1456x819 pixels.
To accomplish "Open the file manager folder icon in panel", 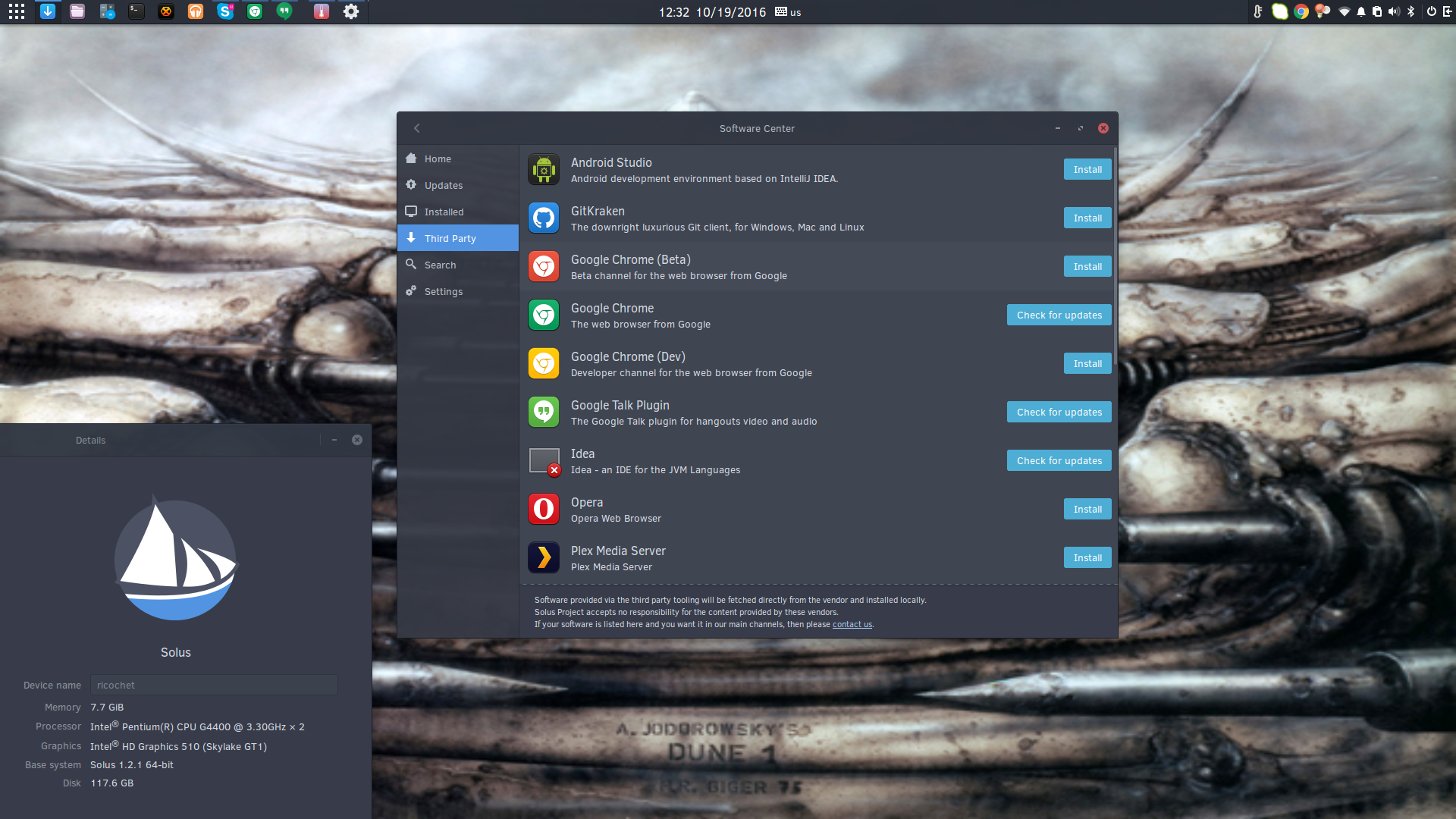I will point(77,11).
